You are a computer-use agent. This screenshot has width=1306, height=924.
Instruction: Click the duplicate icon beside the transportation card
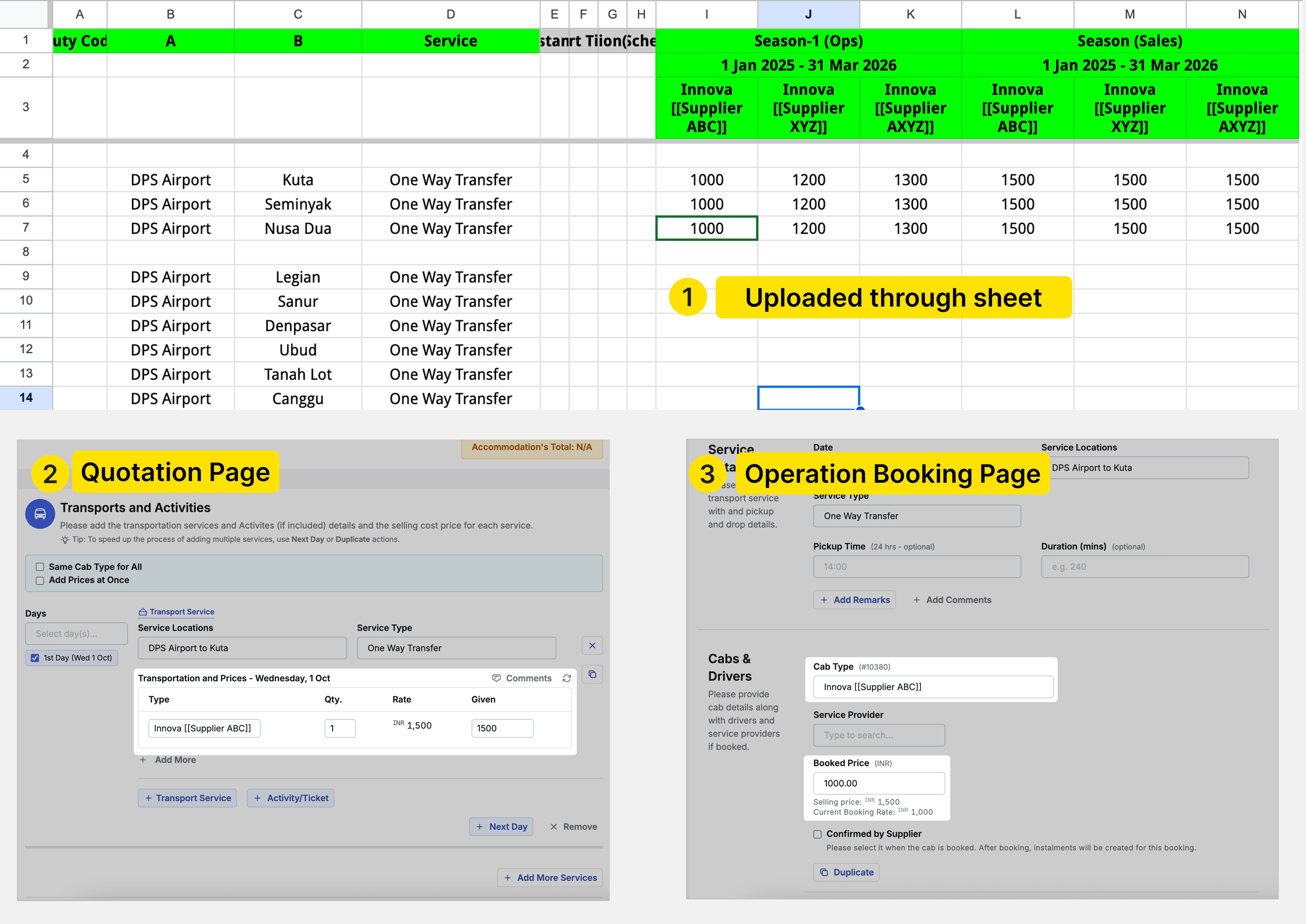point(592,674)
